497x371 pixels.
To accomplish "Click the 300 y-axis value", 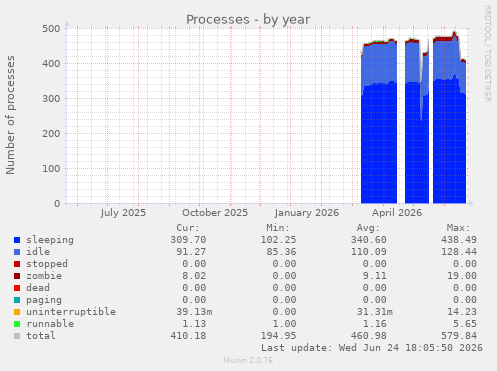I will pyautogui.click(x=51, y=99).
